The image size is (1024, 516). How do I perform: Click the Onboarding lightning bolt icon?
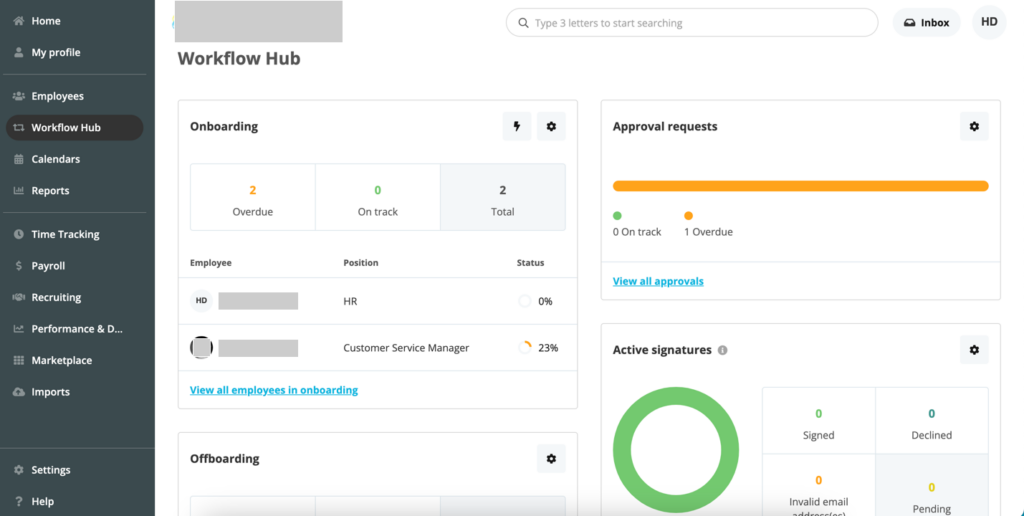click(x=517, y=126)
